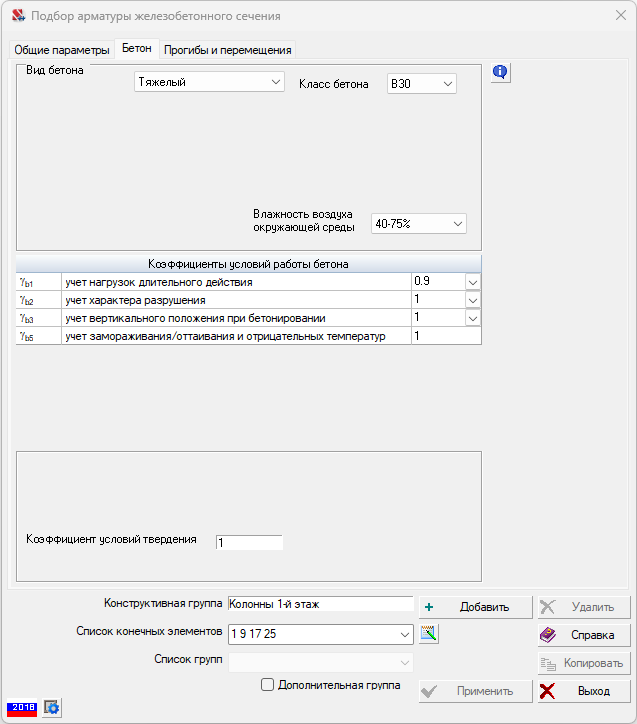
Task: Switch to the Общие параметры tab
Action: tap(62, 50)
